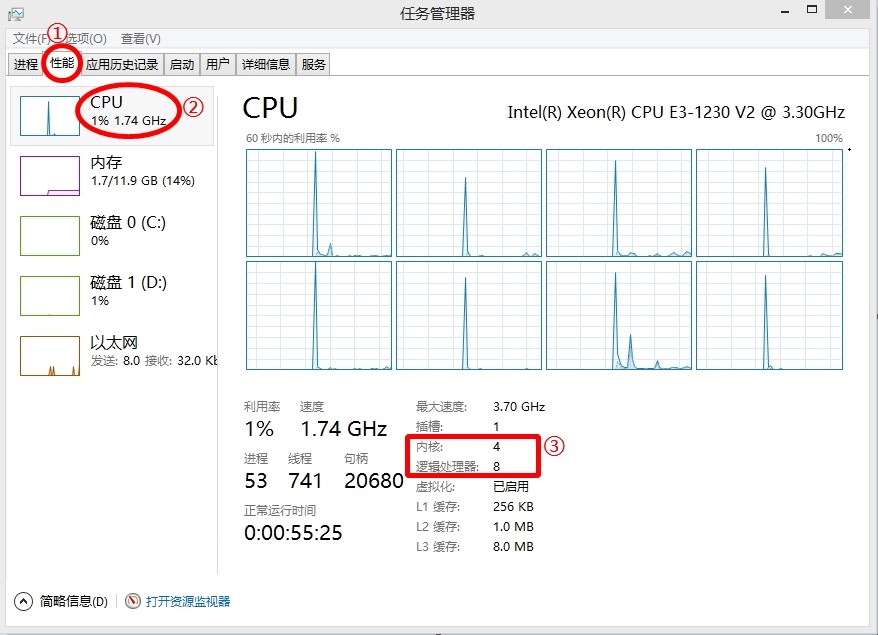
Task: Switch to the 用户 tab
Action: (217, 64)
